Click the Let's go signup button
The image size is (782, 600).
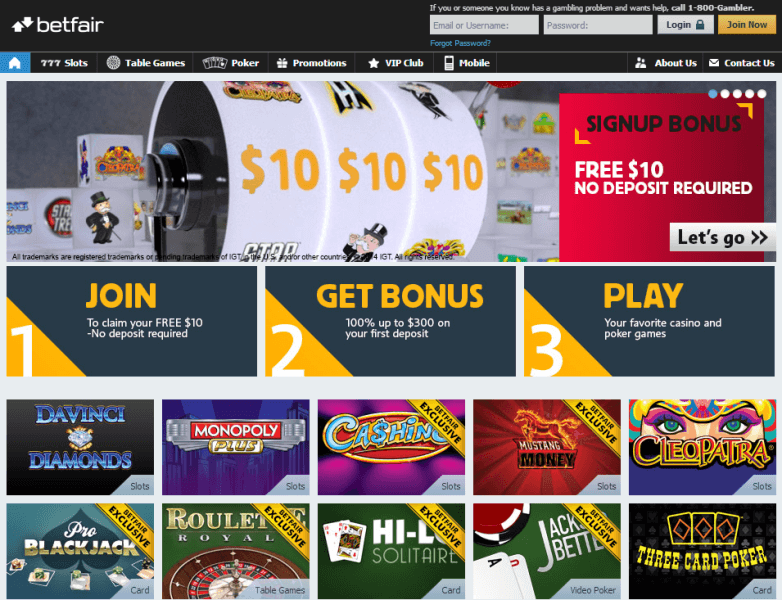point(722,237)
